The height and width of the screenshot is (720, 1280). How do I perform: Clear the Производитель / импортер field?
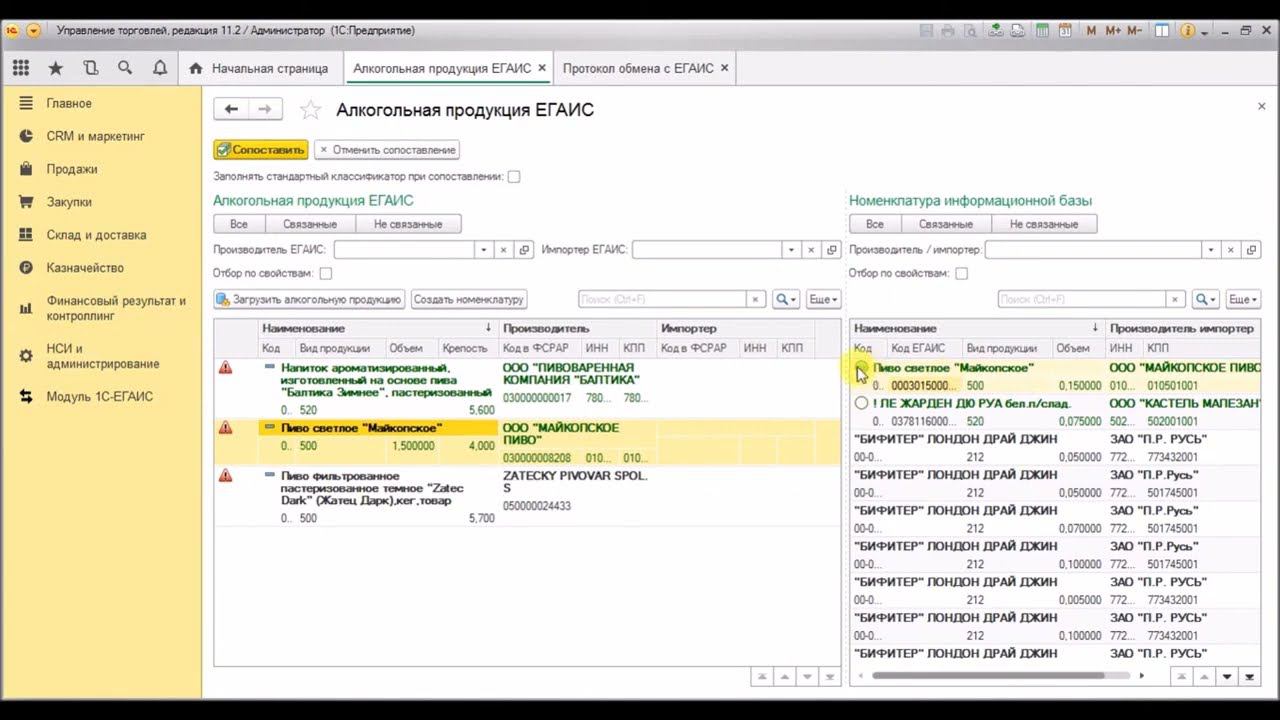coord(1232,250)
